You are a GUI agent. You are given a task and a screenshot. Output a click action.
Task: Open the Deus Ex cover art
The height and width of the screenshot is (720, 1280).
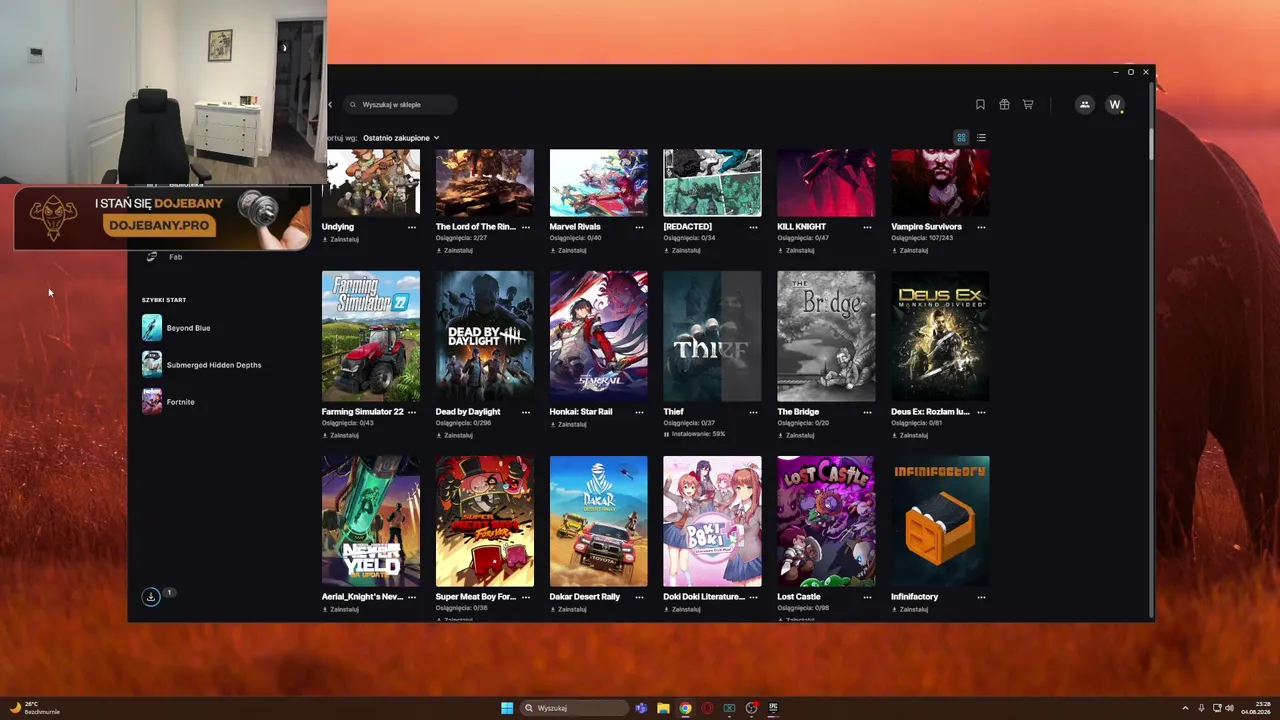tap(940, 336)
